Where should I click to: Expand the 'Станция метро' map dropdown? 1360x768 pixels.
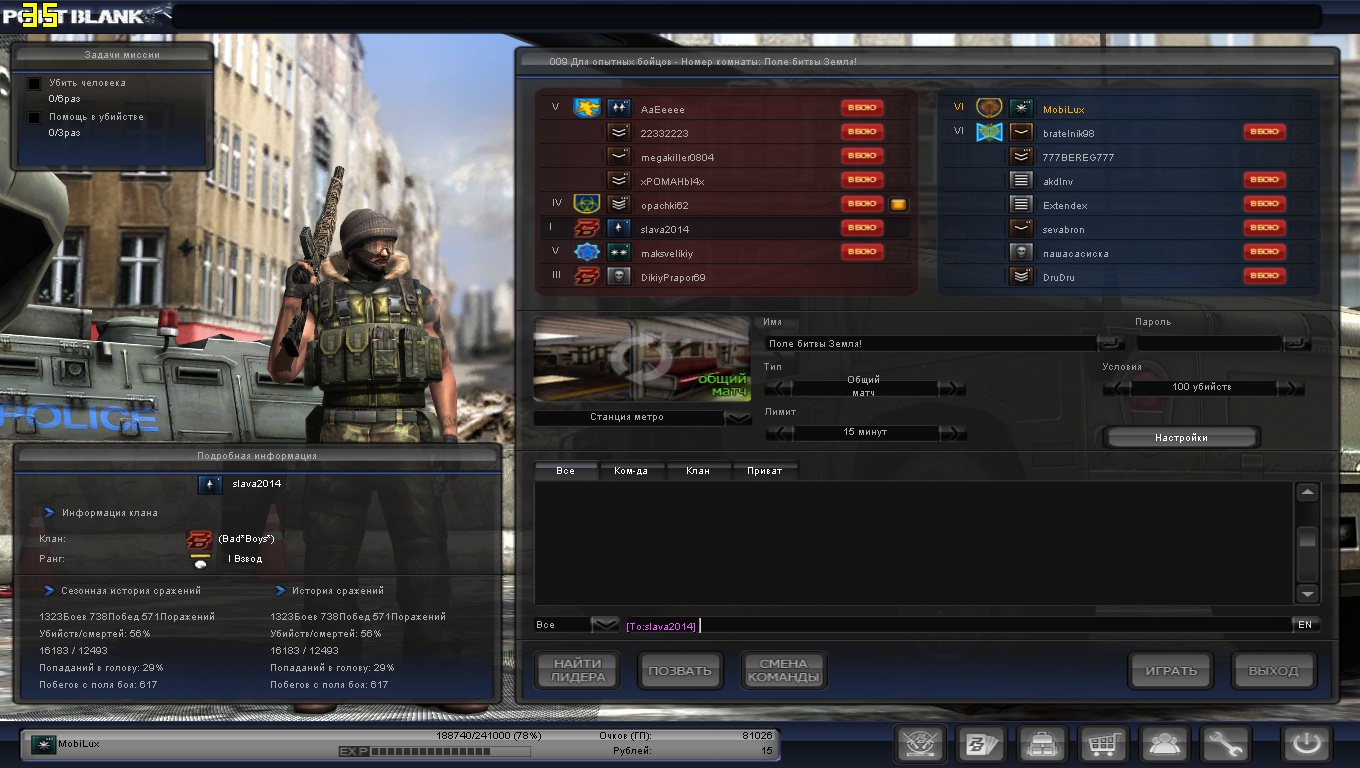[x=738, y=418]
